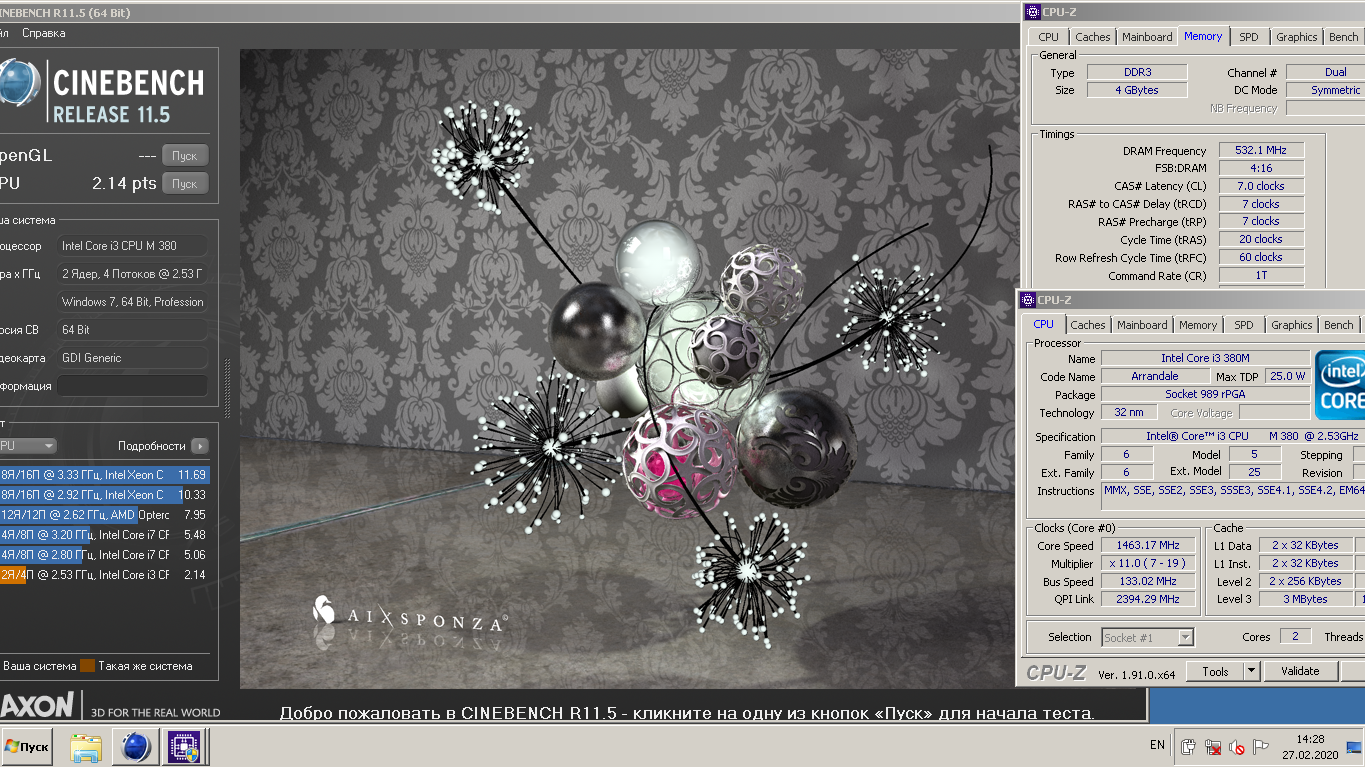Switch to Caches tab in Memory window

pyautogui.click(x=1092, y=37)
